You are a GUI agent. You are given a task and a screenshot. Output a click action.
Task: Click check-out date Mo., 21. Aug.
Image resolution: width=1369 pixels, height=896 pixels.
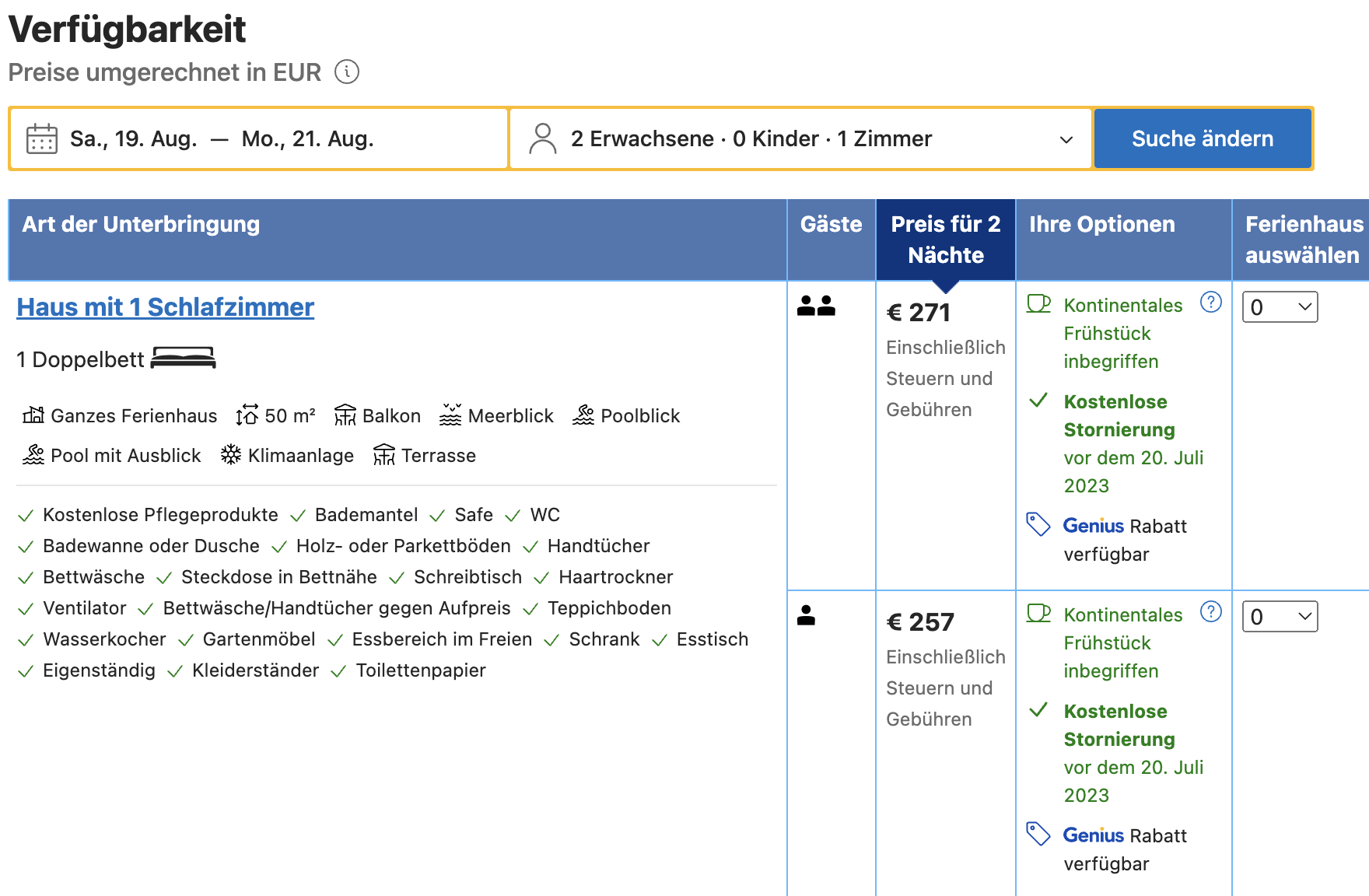click(308, 139)
